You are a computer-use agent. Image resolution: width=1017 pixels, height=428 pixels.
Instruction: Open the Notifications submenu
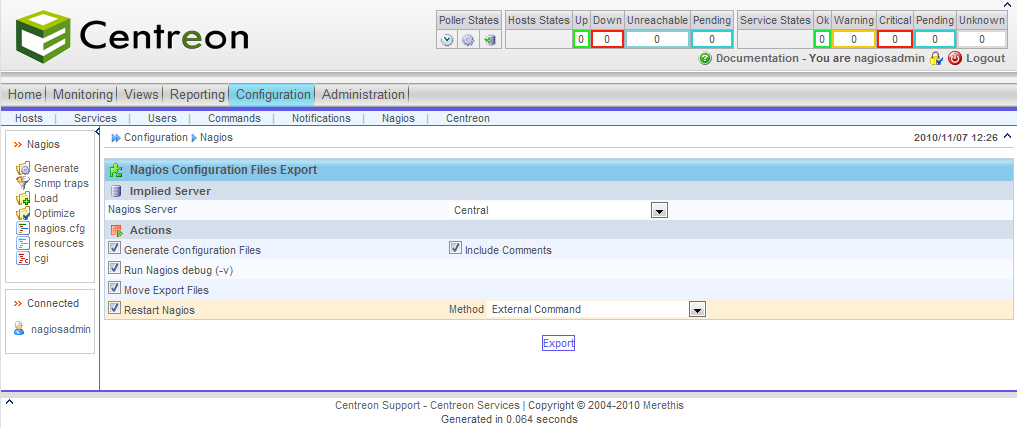[321, 119]
